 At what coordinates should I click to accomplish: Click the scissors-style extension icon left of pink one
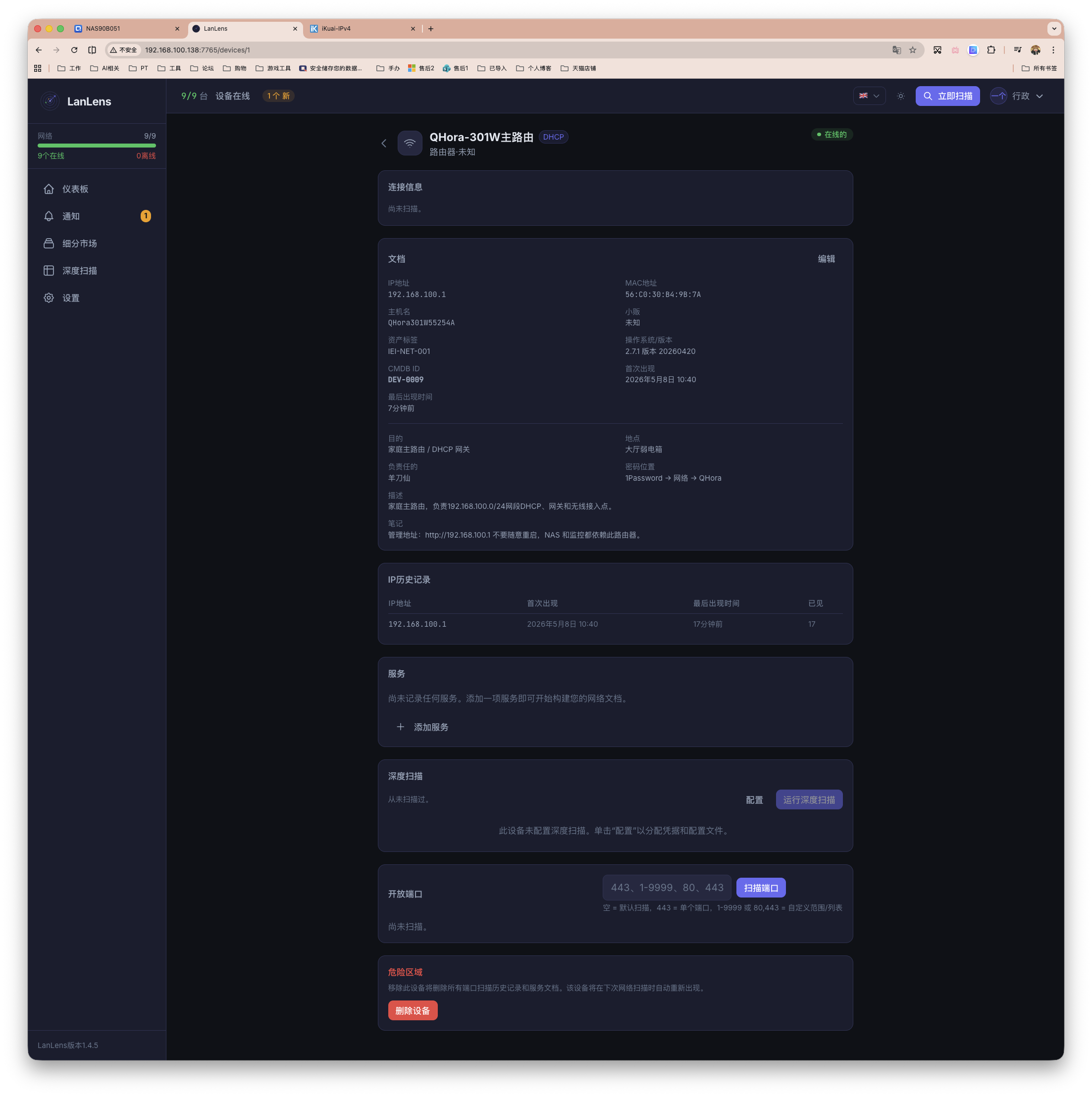tap(937, 50)
